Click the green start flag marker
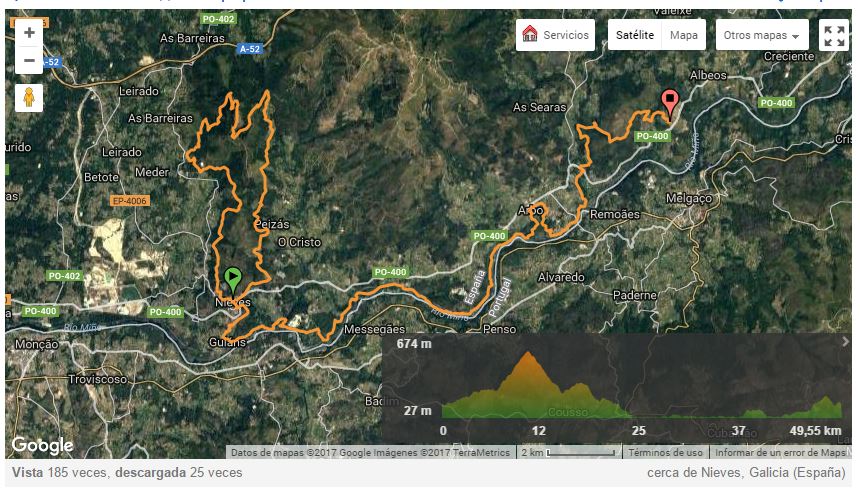Image resolution: width=860 pixels, height=495 pixels. pyautogui.click(x=233, y=280)
